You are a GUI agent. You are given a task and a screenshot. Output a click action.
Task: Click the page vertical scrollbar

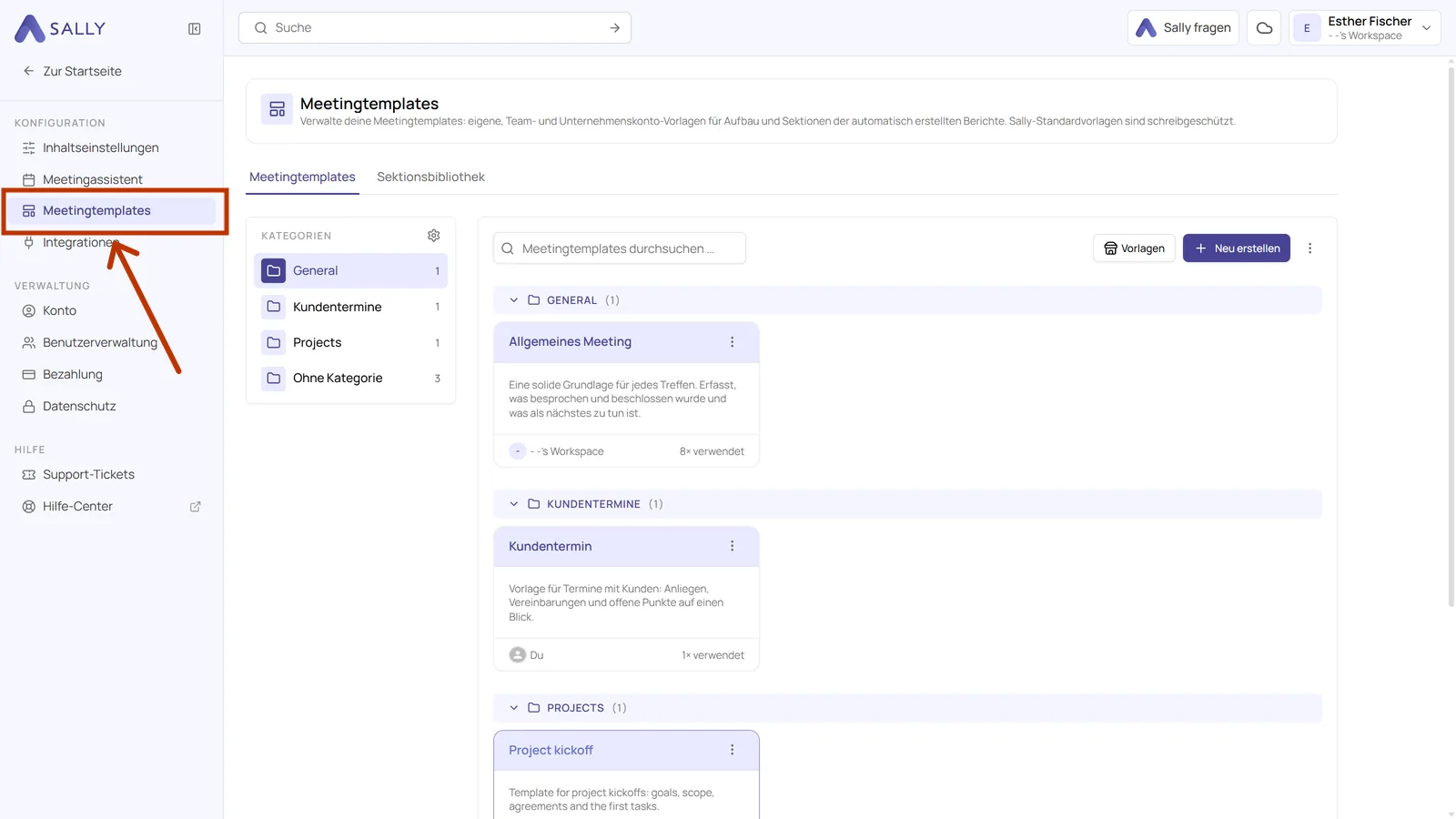pos(1451,337)
